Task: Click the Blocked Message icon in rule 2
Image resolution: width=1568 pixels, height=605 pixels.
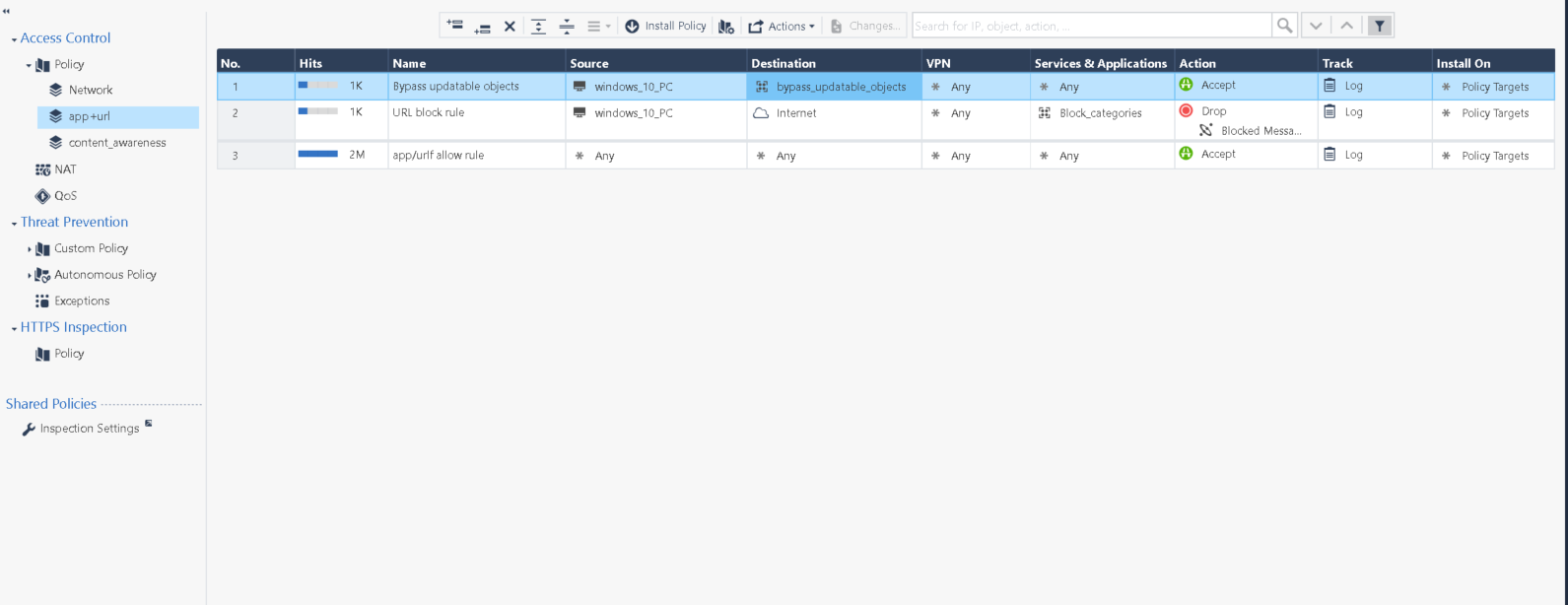Action: [x=1206, y=130]
